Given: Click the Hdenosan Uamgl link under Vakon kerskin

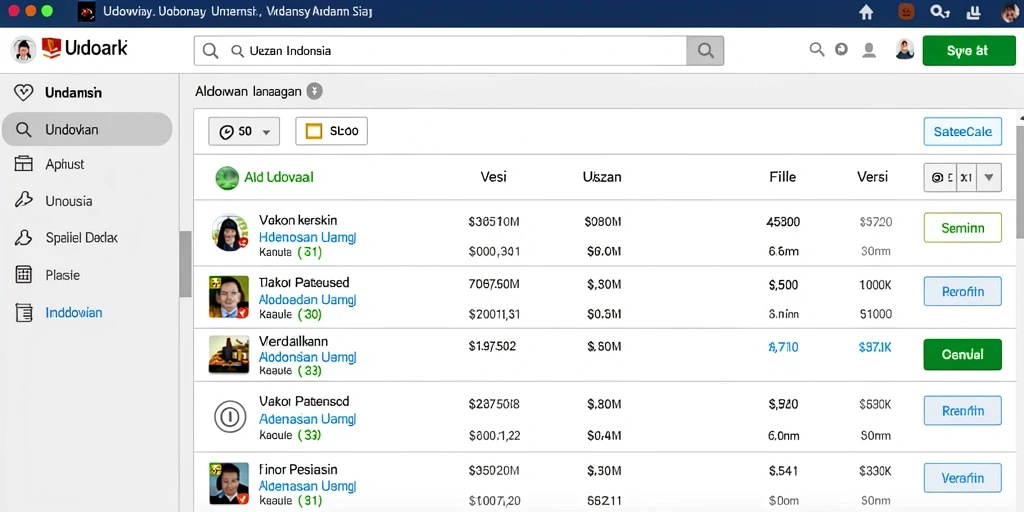Looking at the screenshot, I should click(x=307, y=237).
